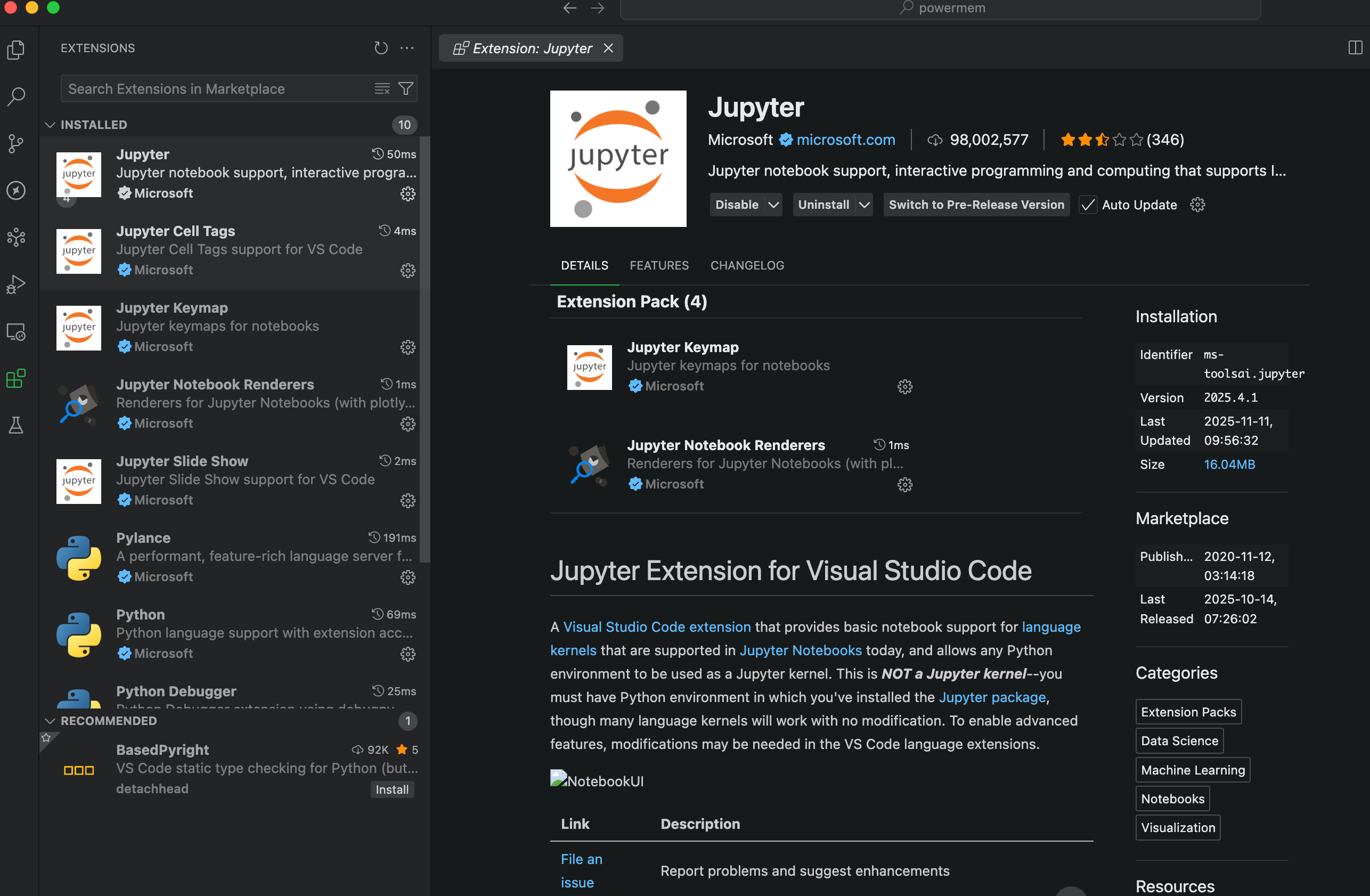Open the Explorer view in activity bar
Image resolution: width=1370 pixels, height=896 pixels.
click(x=16, y=50)
